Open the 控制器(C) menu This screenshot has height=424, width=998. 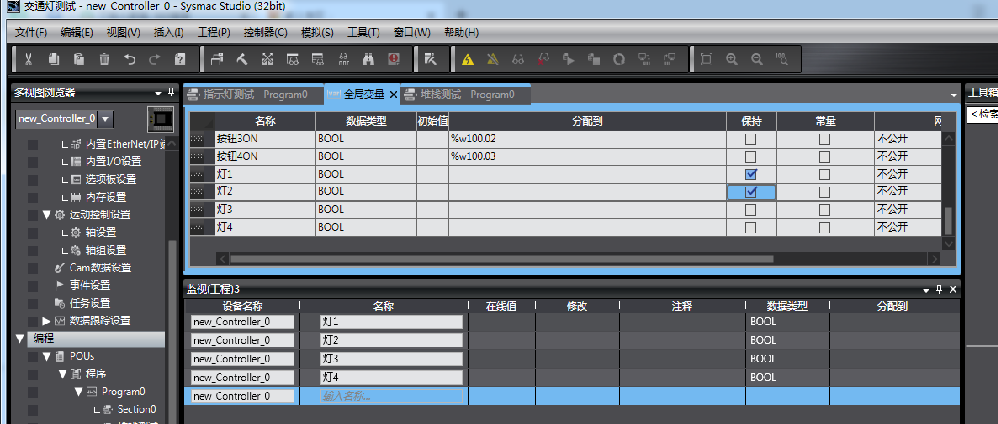[x=265, y=32]
